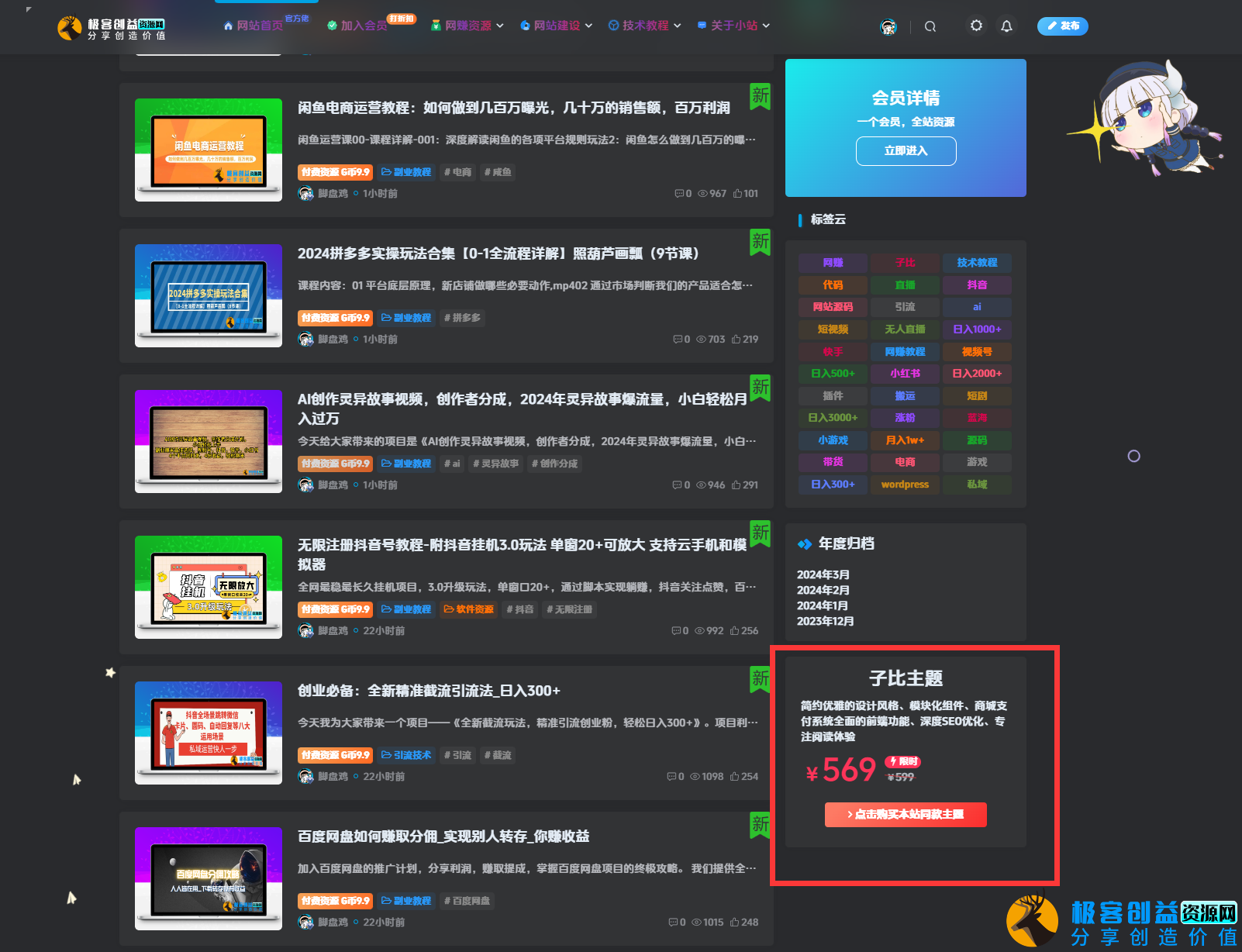Click the search magnifier icon in header

(x=930, y=26)
